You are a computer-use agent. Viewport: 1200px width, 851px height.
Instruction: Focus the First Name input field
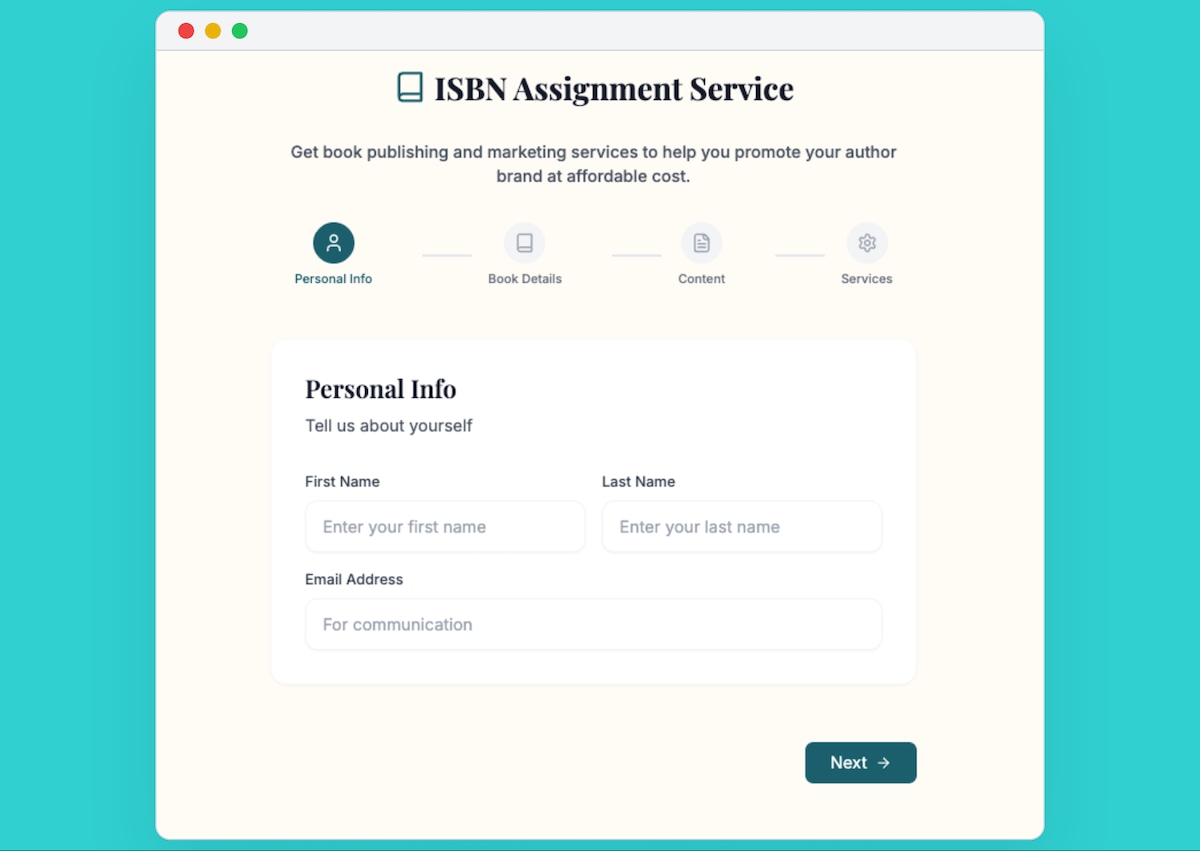445,527
